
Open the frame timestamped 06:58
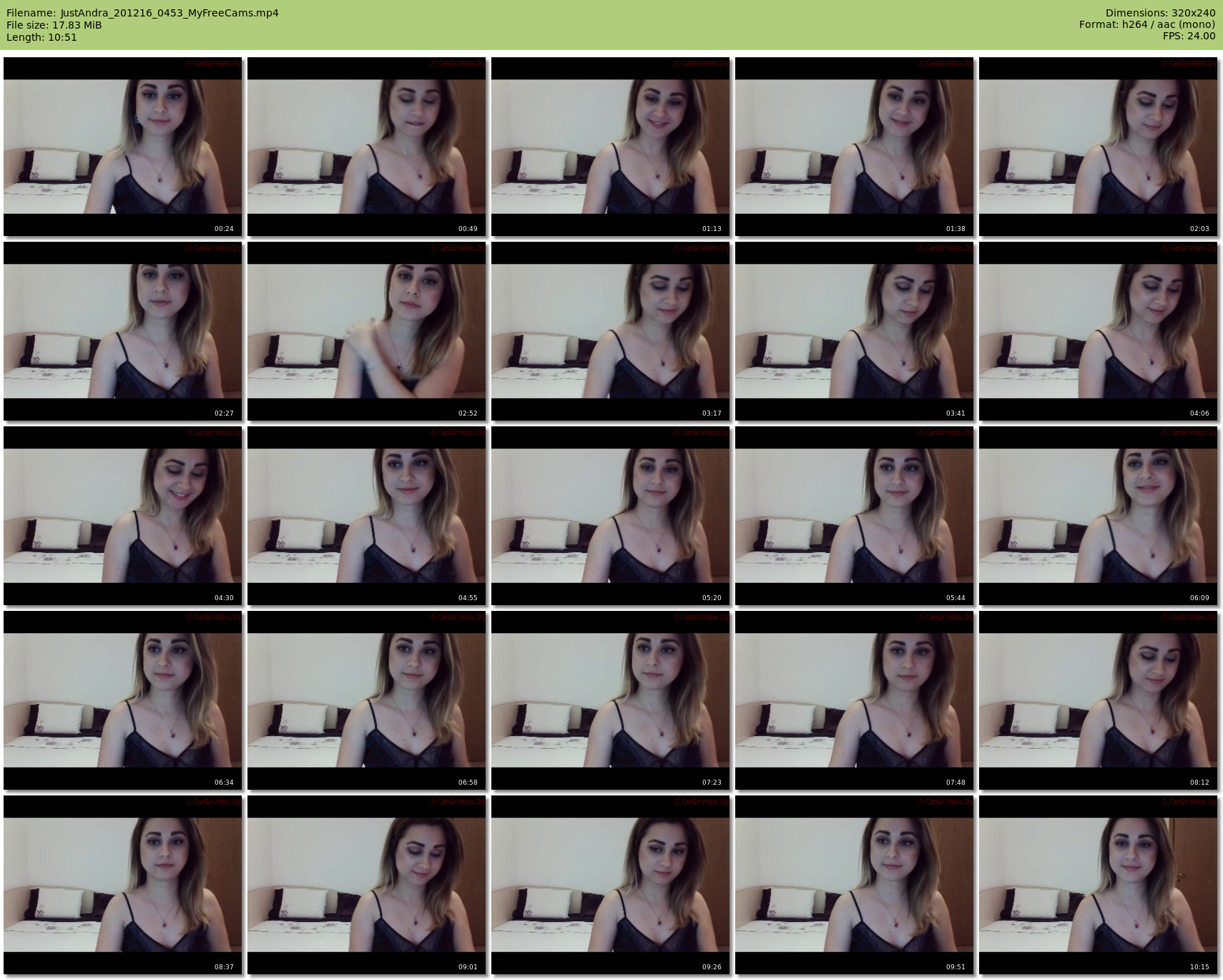click(366, 700)
